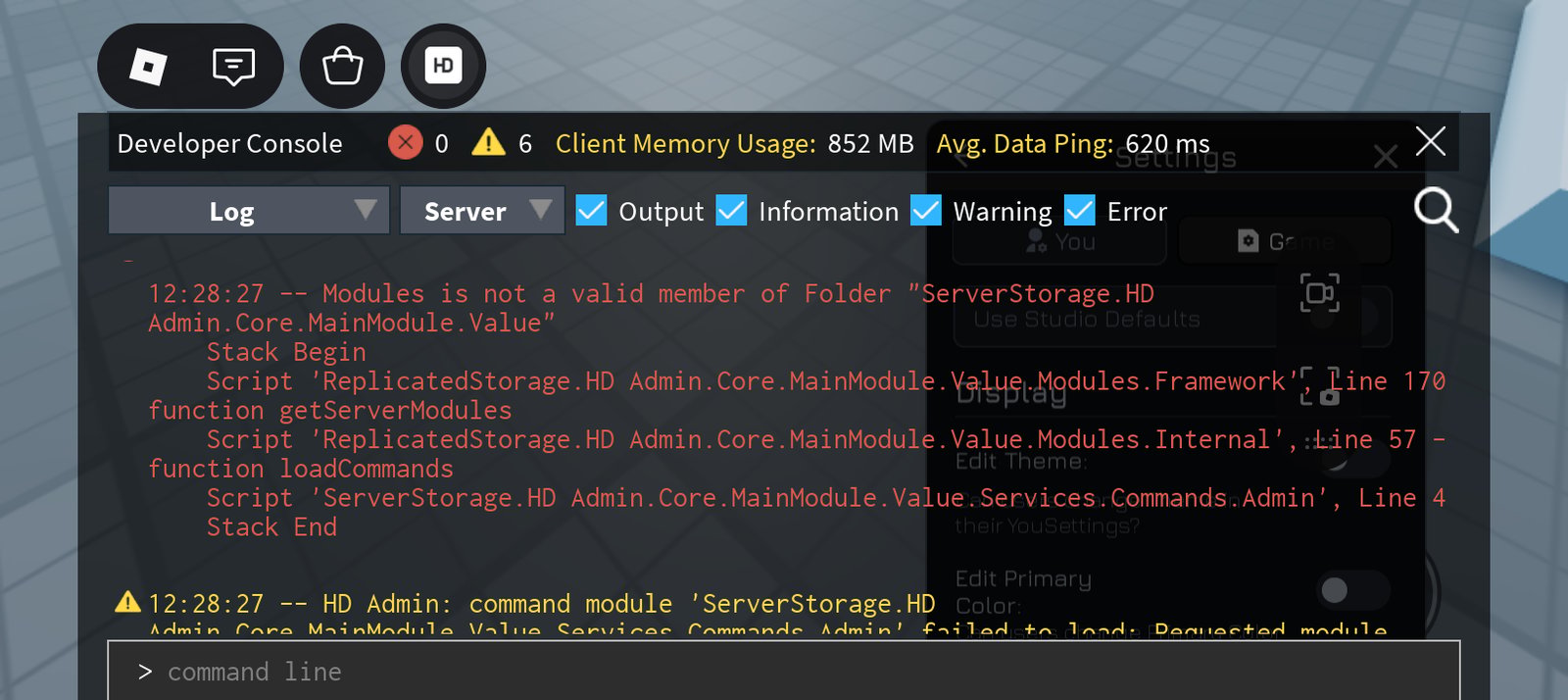Toggle the Output checkbox
1568x700 pixels.
click(x=591, y=210)
